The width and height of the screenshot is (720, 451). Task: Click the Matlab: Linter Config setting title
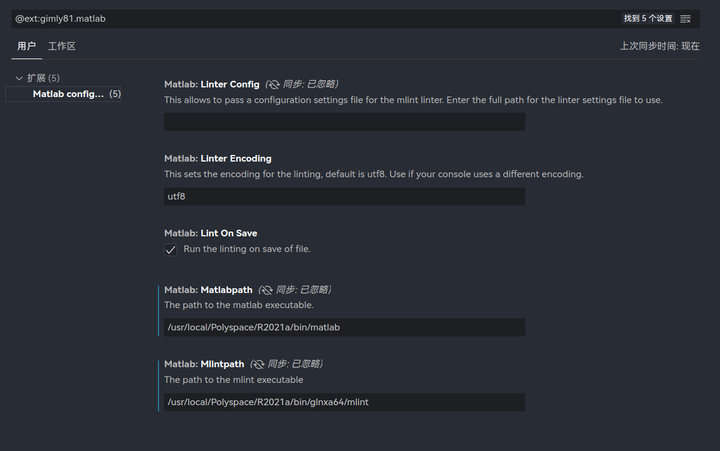[212, 84]
